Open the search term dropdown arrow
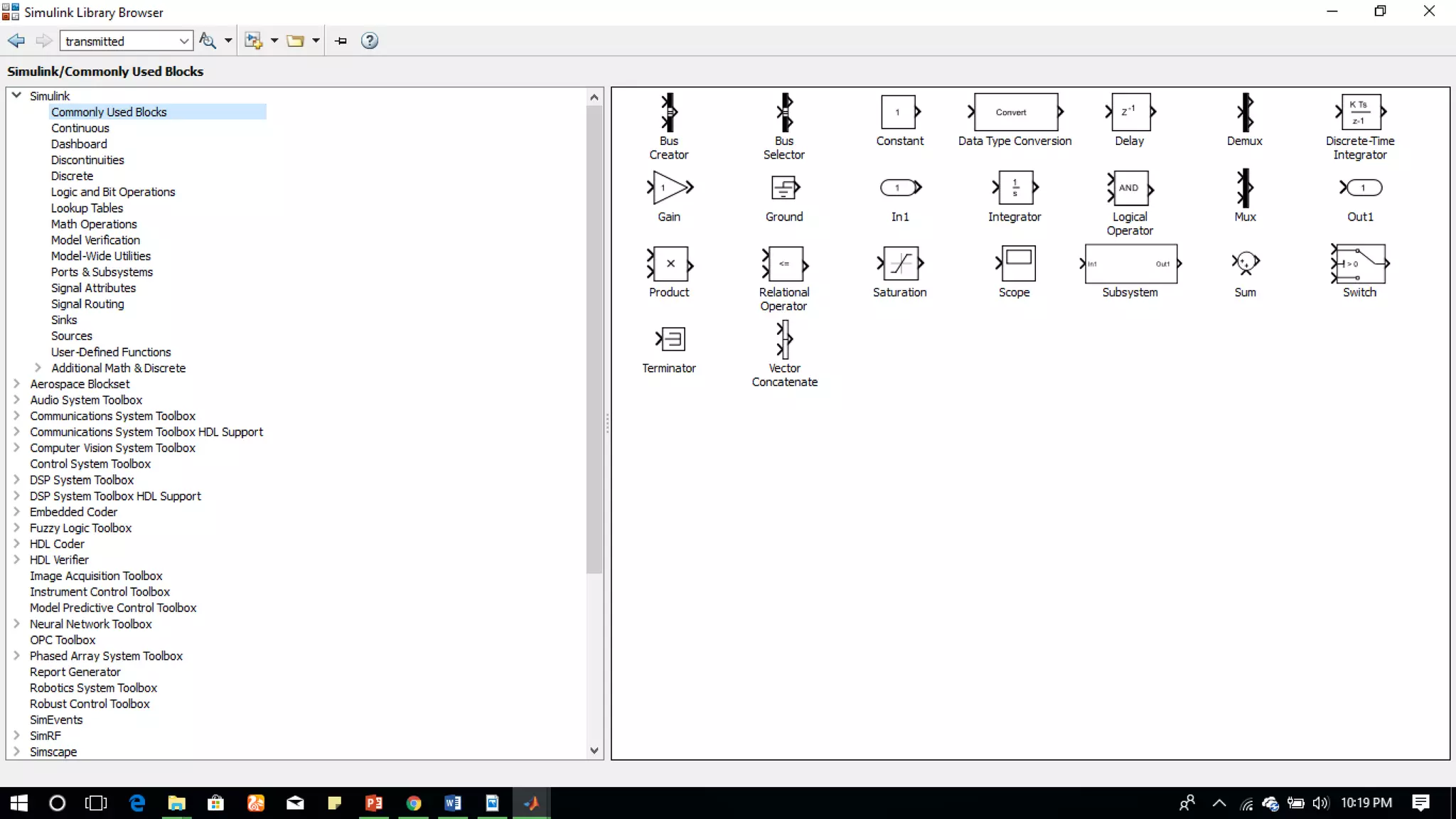The image size is (1456, 819). click(183, 41)
